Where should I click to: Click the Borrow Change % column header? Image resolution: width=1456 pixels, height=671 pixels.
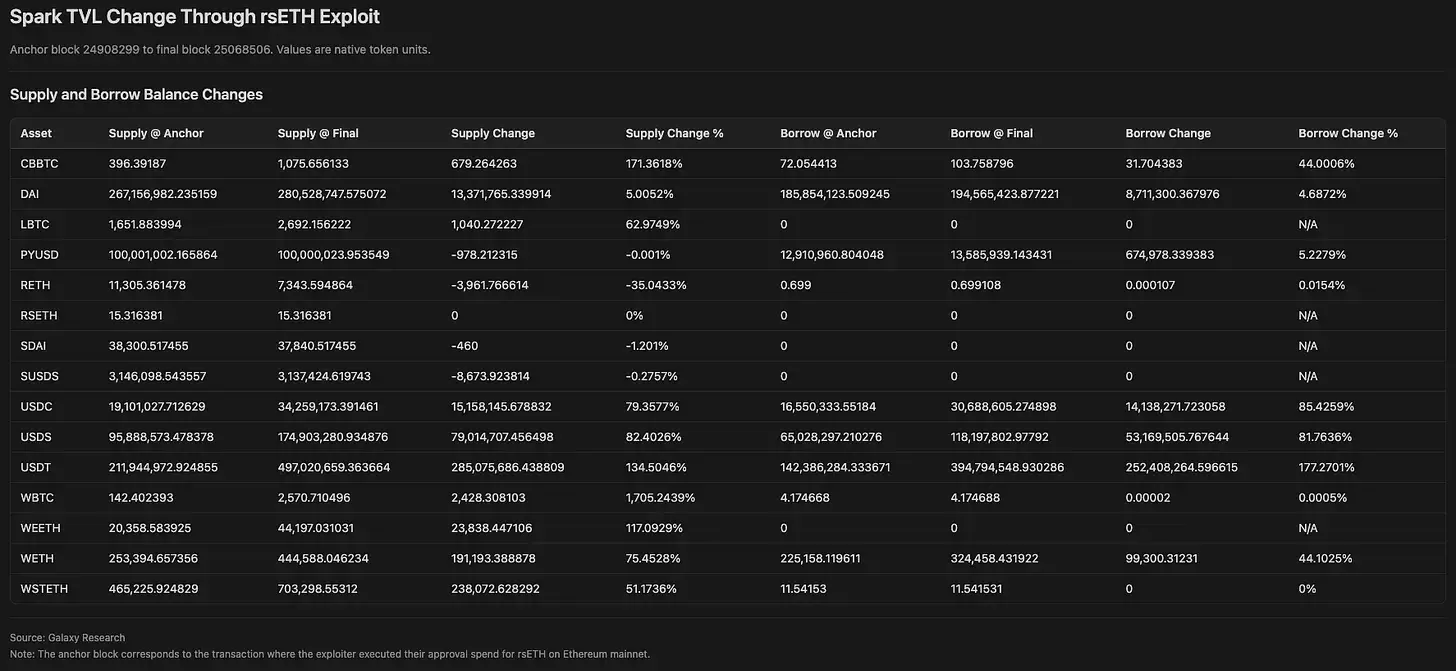click(1348, 133)
